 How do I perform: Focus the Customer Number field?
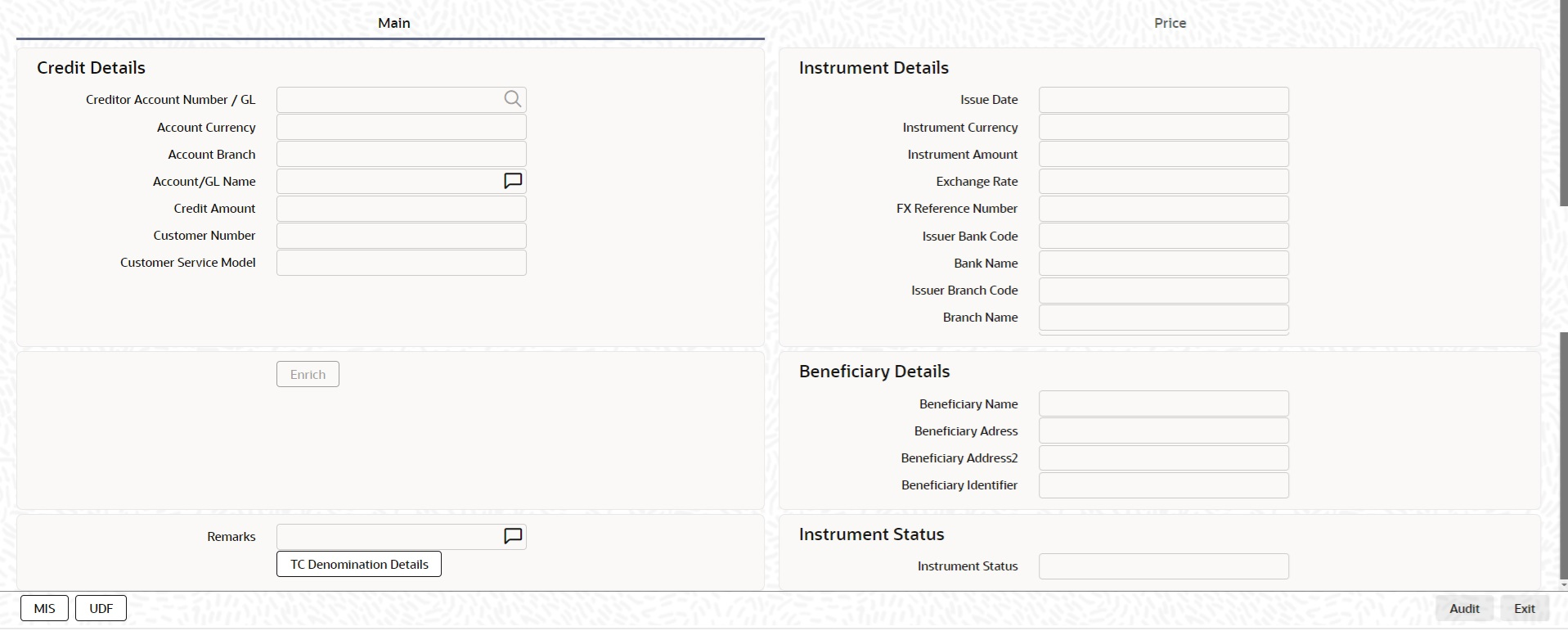402,236
